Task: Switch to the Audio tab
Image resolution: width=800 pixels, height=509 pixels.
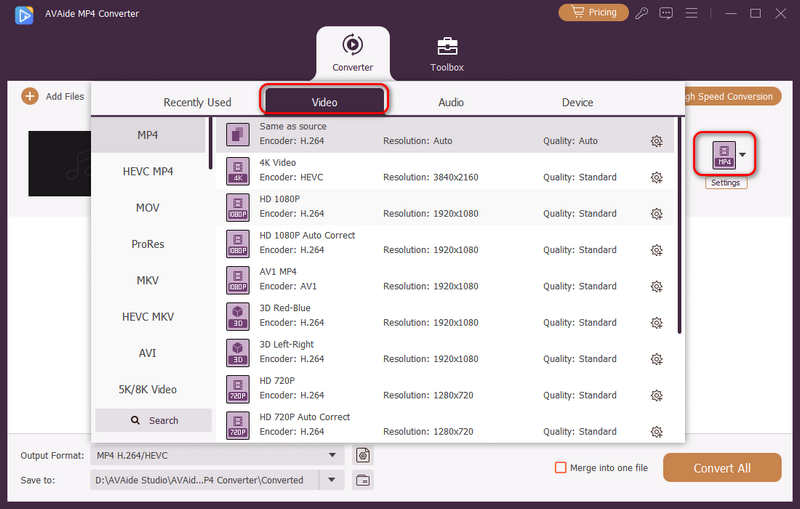Action: click(451, 102)
